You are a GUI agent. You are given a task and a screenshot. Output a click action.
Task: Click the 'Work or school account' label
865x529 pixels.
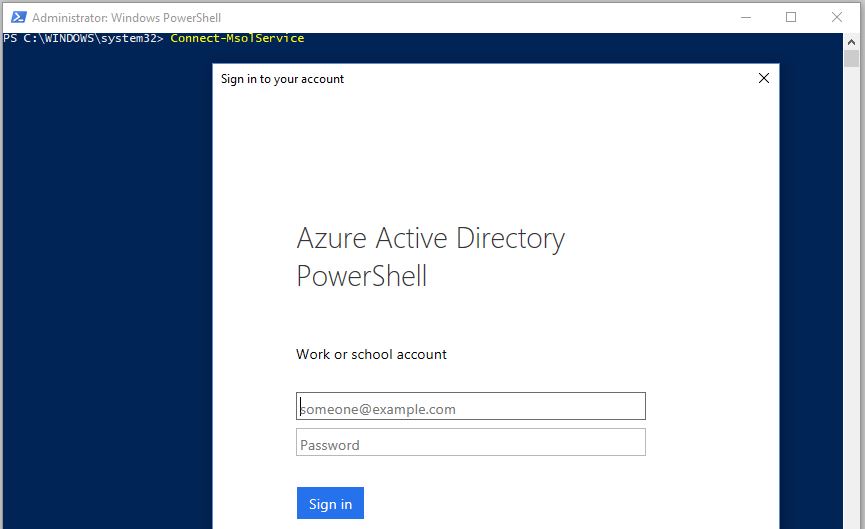[x=371, y=354]
